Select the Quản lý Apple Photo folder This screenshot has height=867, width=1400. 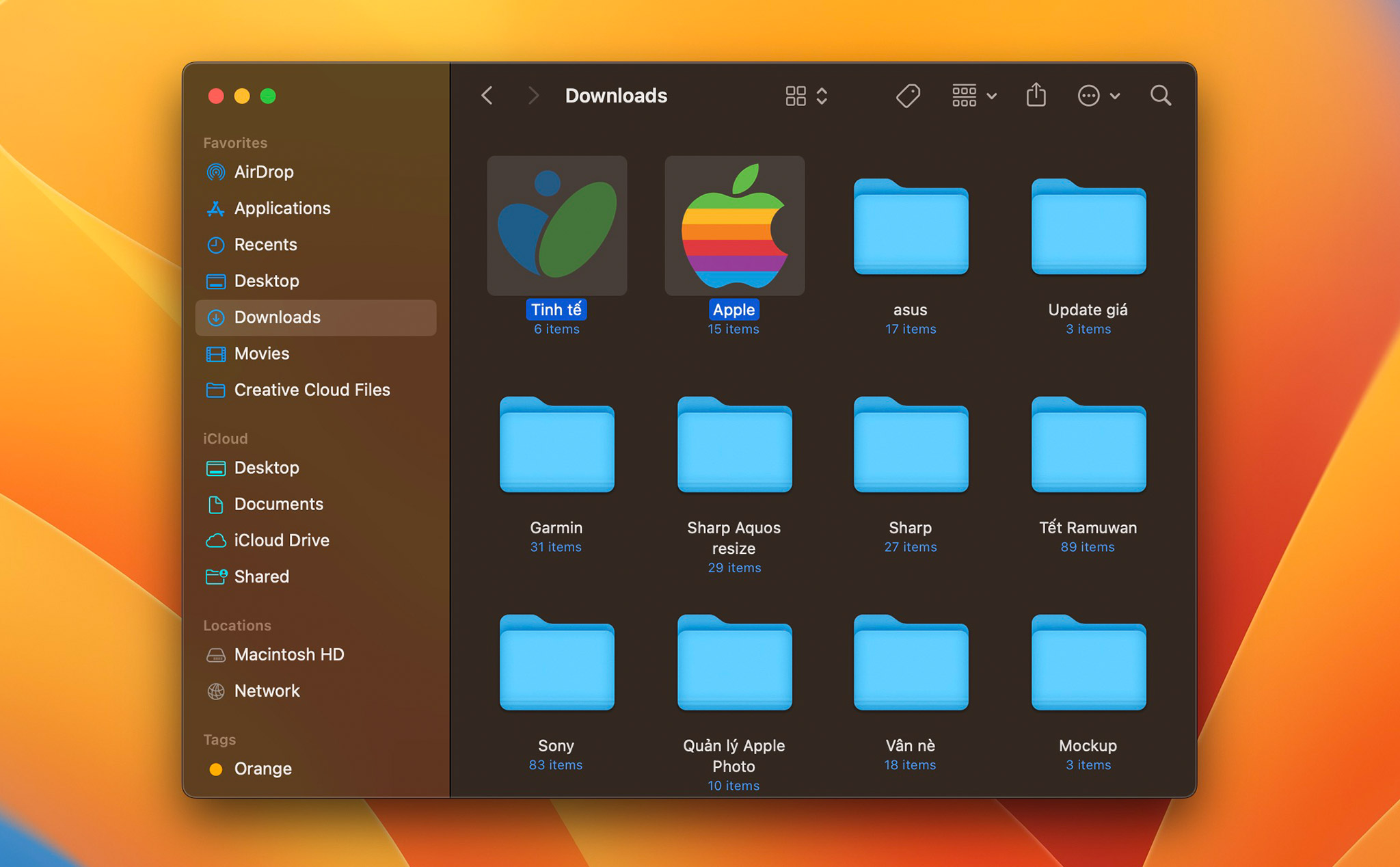pos(734,663)
